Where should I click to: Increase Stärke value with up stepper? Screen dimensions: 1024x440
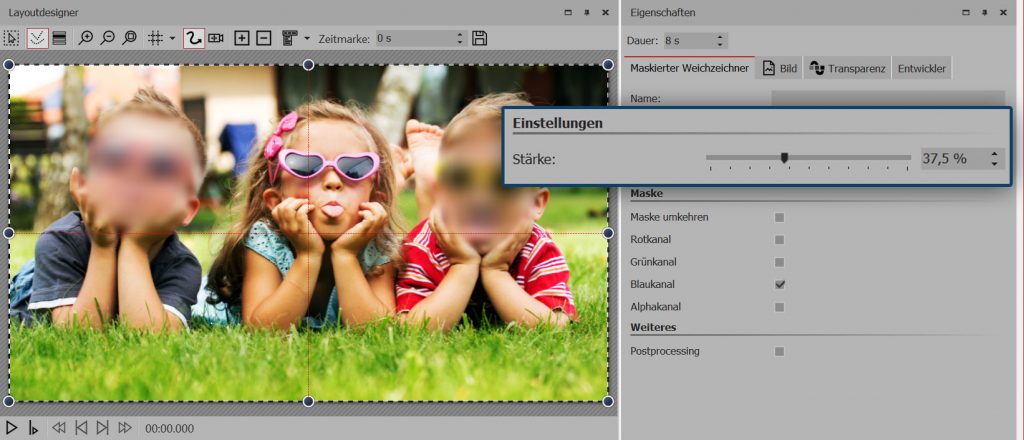coord(993,154)
